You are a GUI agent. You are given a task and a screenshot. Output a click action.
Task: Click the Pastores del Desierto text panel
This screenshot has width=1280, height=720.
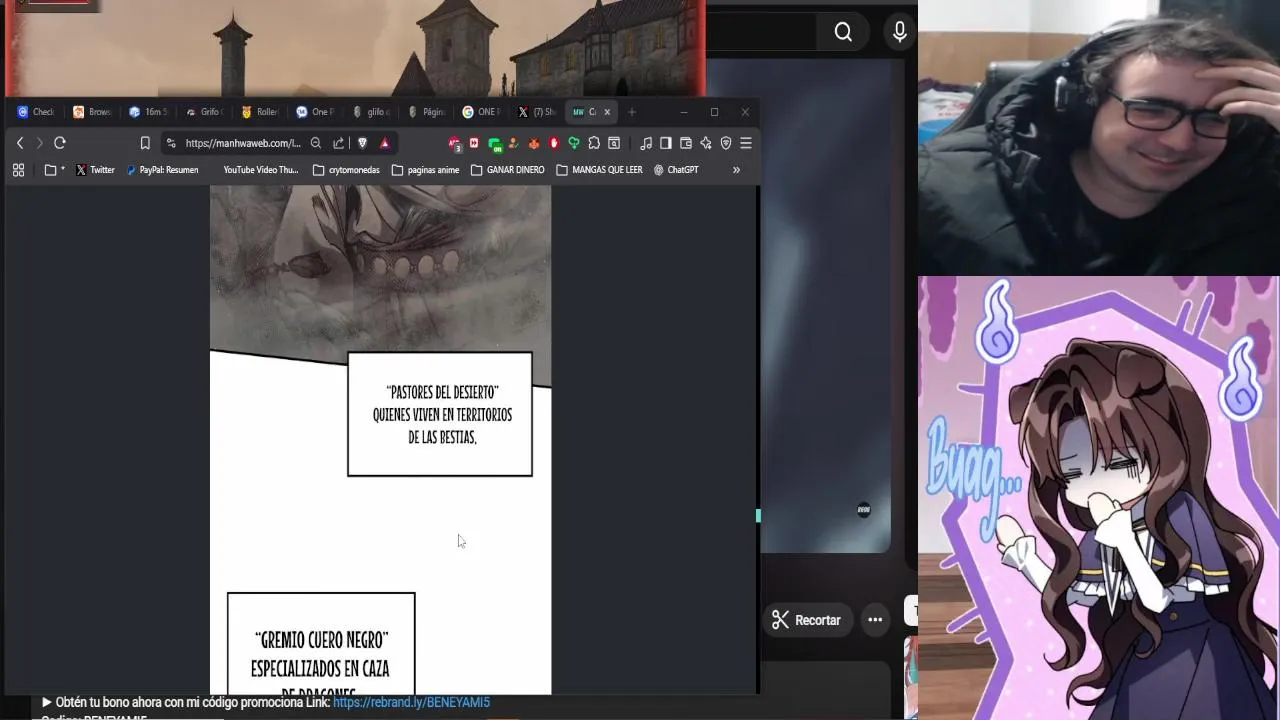coord(440,414)
